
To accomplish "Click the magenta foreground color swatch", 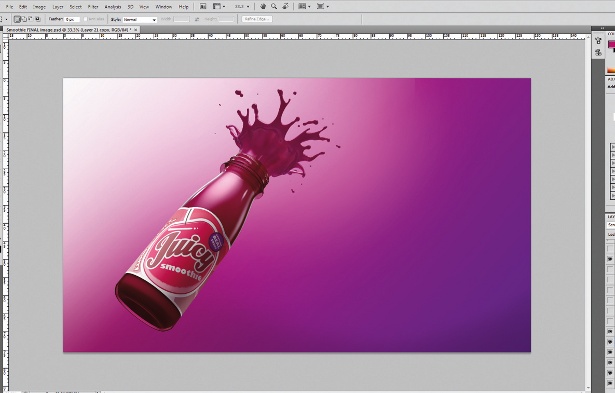I will (611, 44).
